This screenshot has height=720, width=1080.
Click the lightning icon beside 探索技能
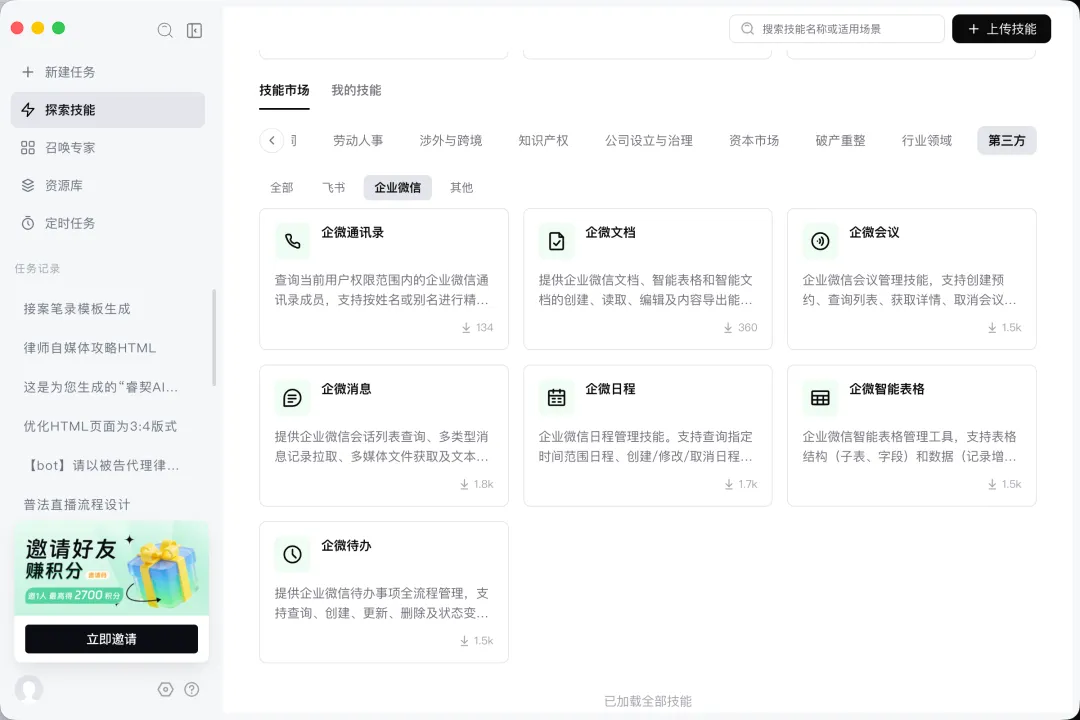[28, 110]
